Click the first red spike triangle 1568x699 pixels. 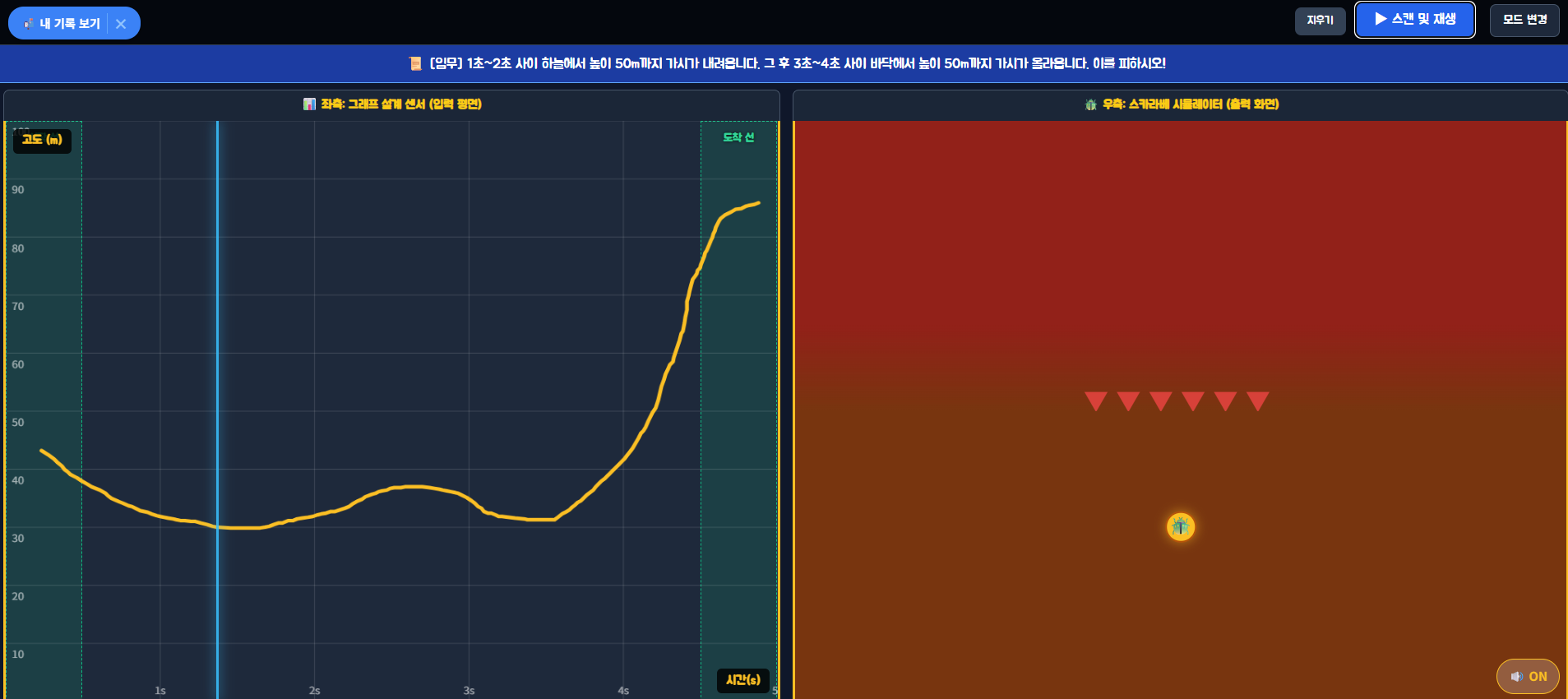pyautogui.click(x=1096, y=401)
